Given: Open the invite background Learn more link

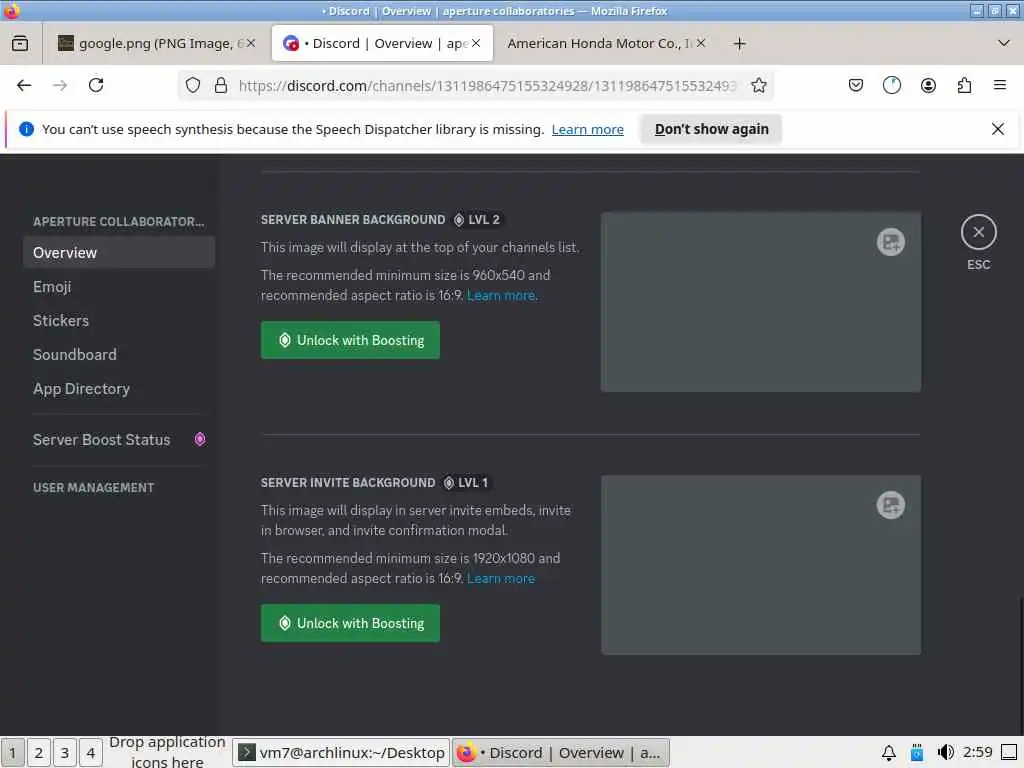Looking at the screenshot, I should click(x=501, y=579).
